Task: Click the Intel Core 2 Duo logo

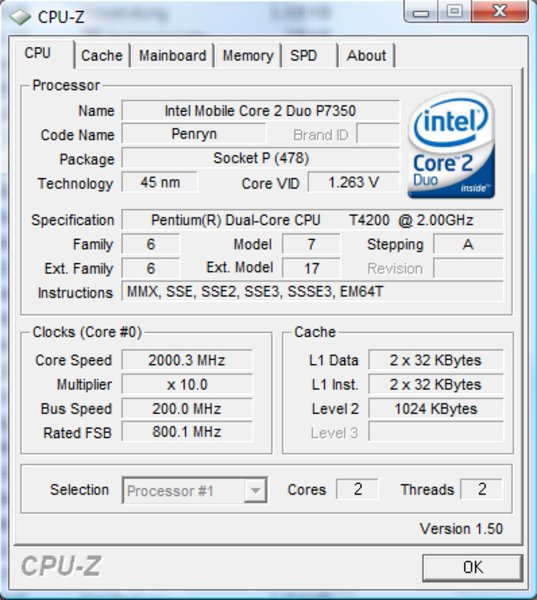Action: (x=451, y=145)
